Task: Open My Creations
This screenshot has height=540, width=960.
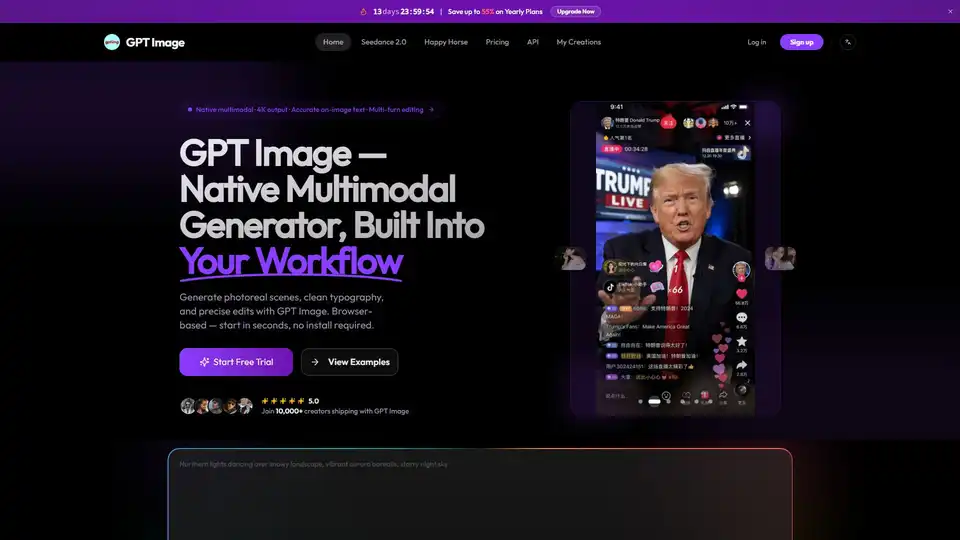Action: click(x=579, y=42)
